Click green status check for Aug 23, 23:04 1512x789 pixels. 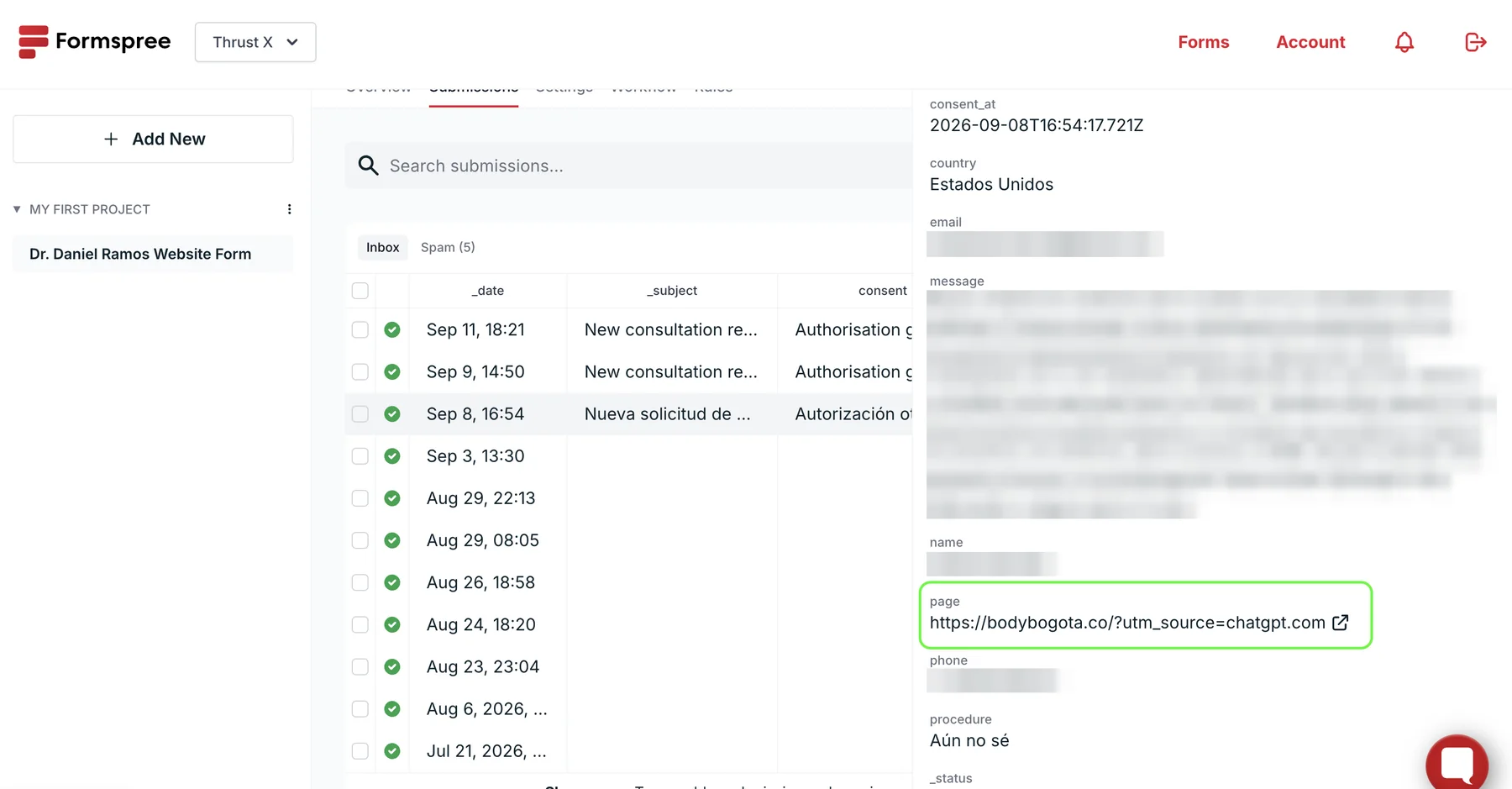click(392, 666)
